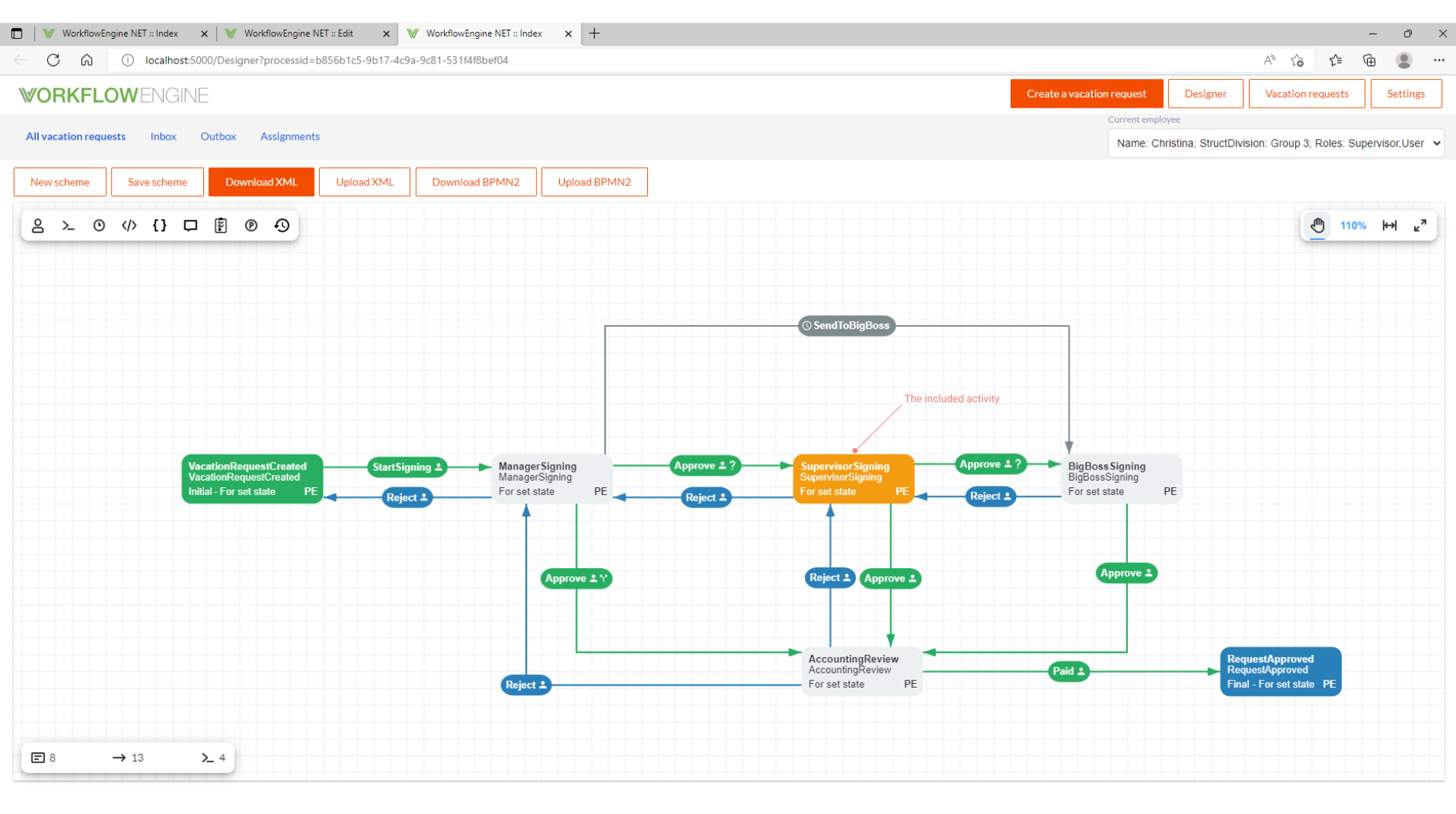Switch to WorkflowEngine NET Edit tab
This screenshot has width=1456, height=814.
299,33
